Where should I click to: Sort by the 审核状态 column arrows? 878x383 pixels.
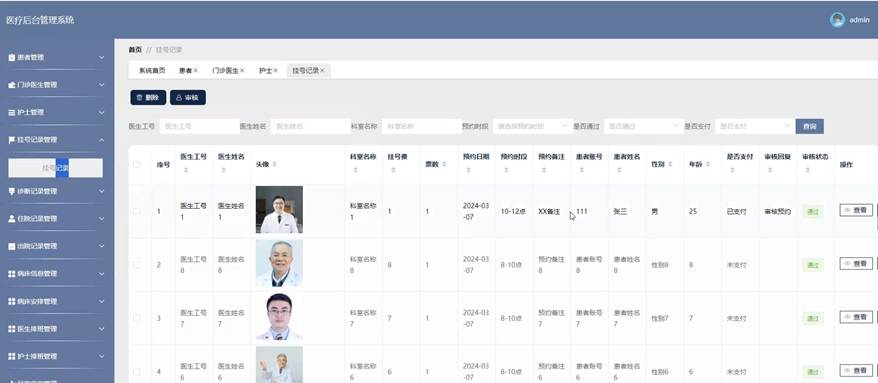807,170
